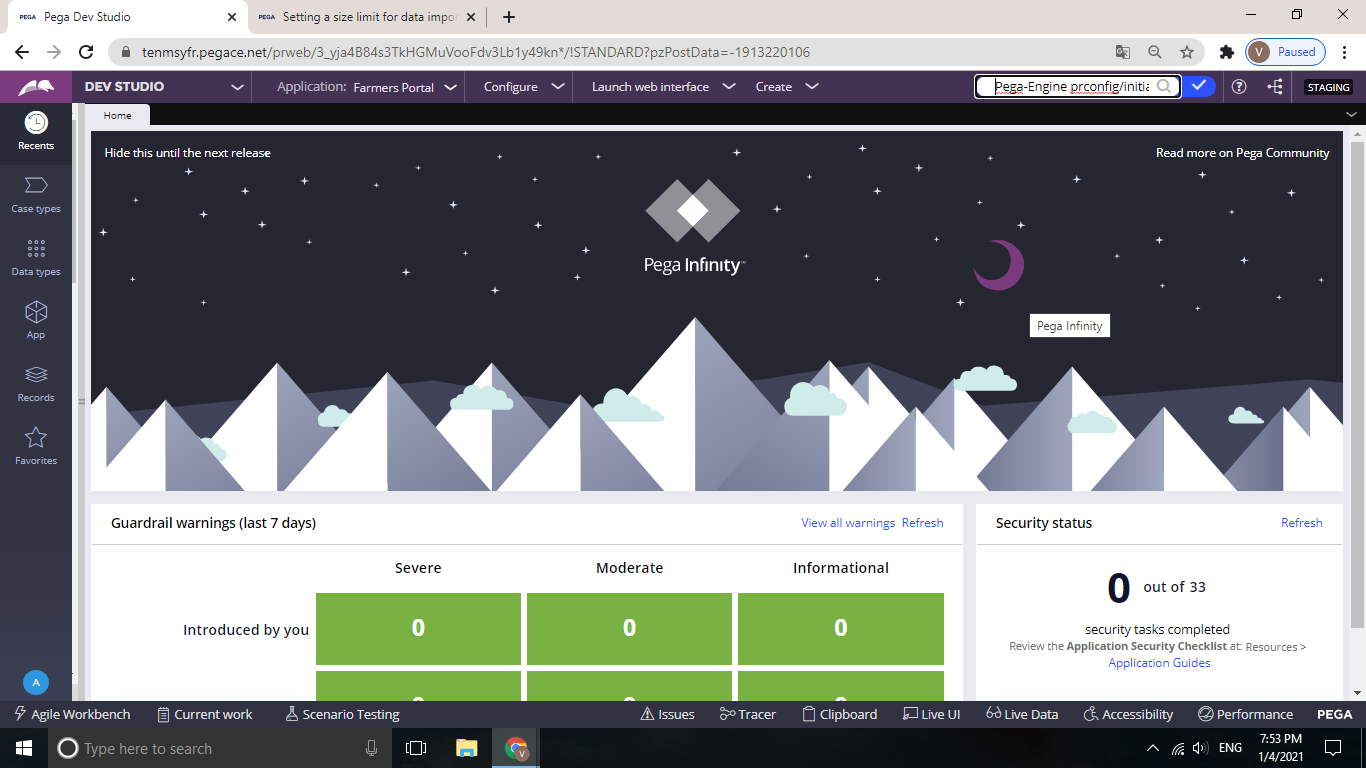The image size is (1366, 768).
Task: Open Favorites in sidebar
Action: click(36, 446)
